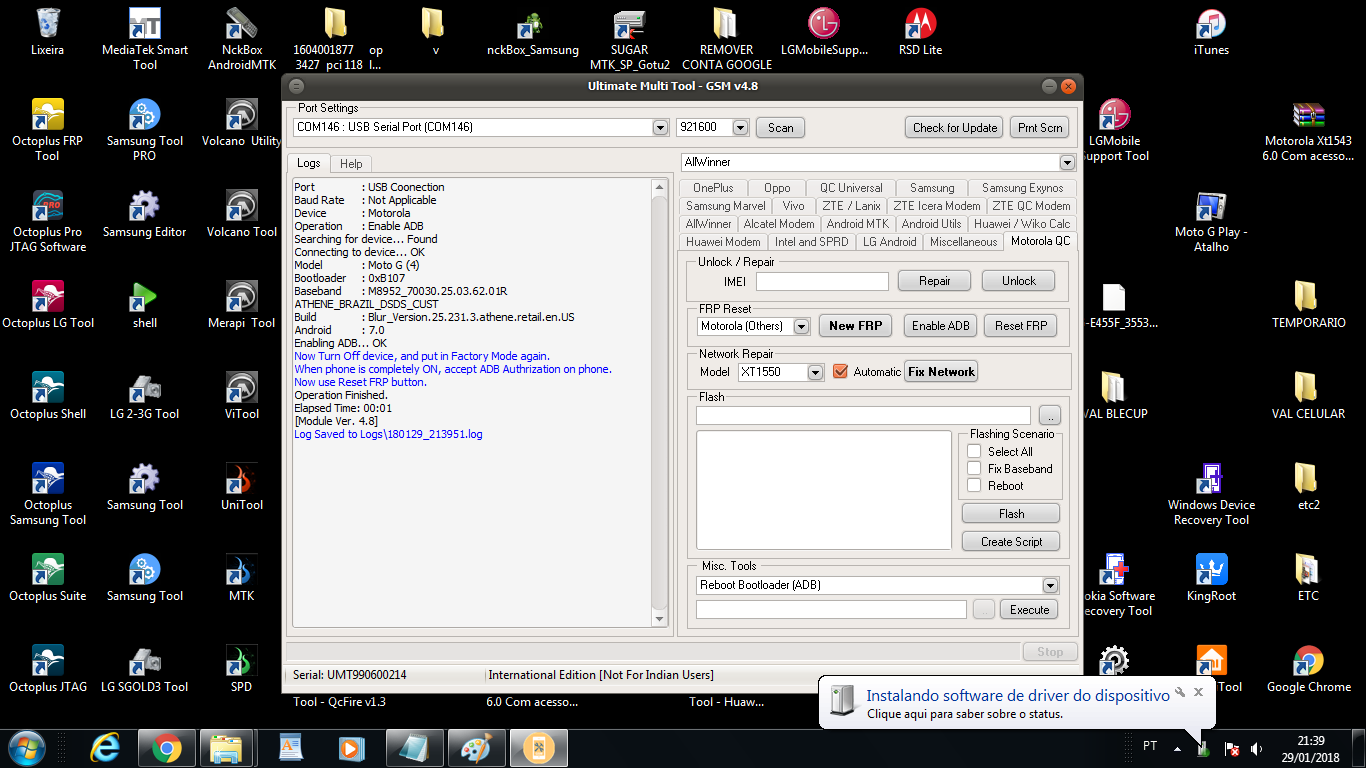Enable the Reboot flashing checkbox
Viewport: 1366px width, 768px height.
click(974, 486)
